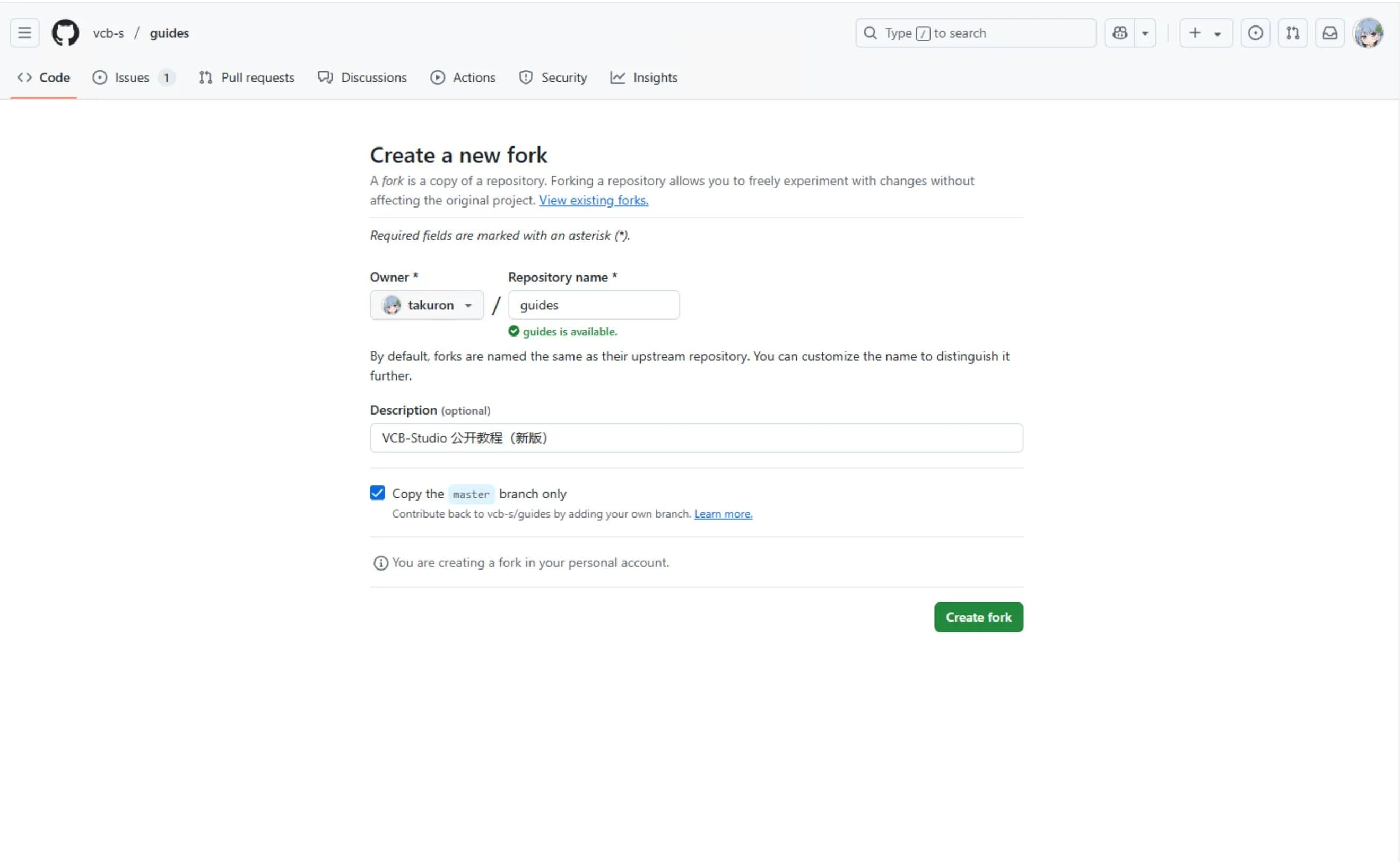View your pull requests icon in header
1400x862 pixels.
(x=1292, y=33)
